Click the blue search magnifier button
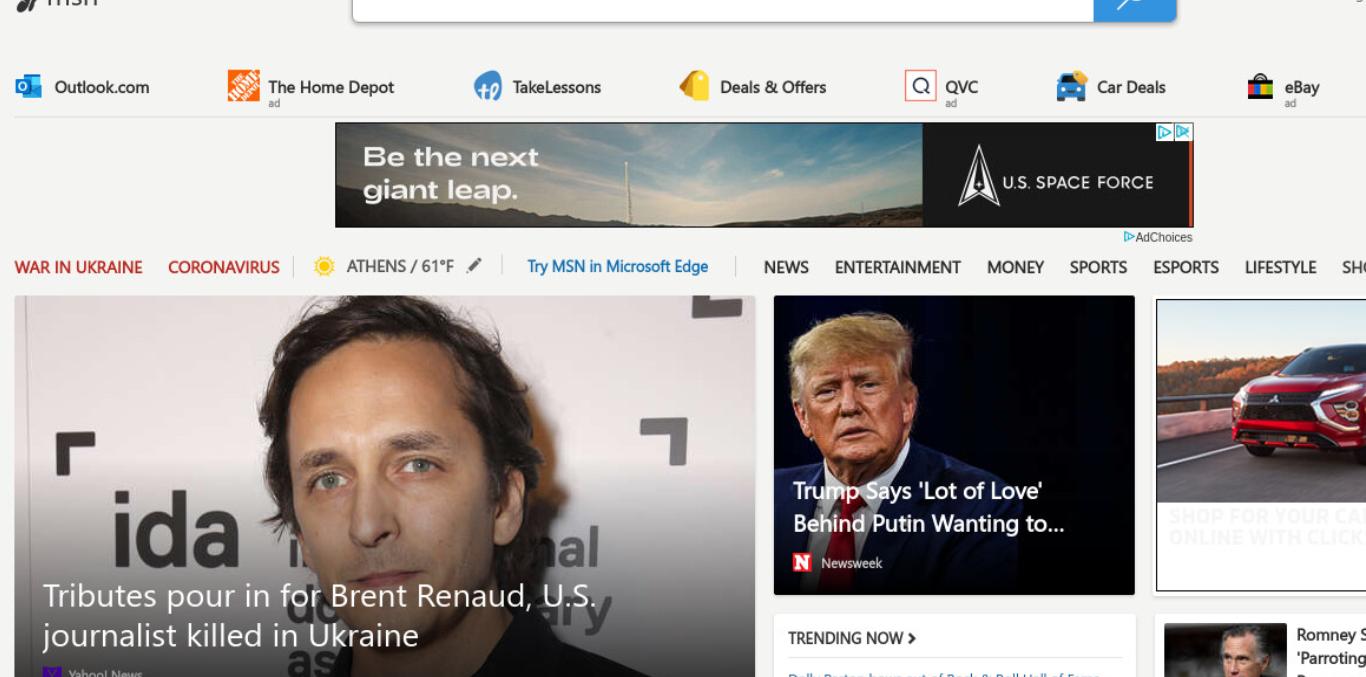 [x=1135, y=8]
